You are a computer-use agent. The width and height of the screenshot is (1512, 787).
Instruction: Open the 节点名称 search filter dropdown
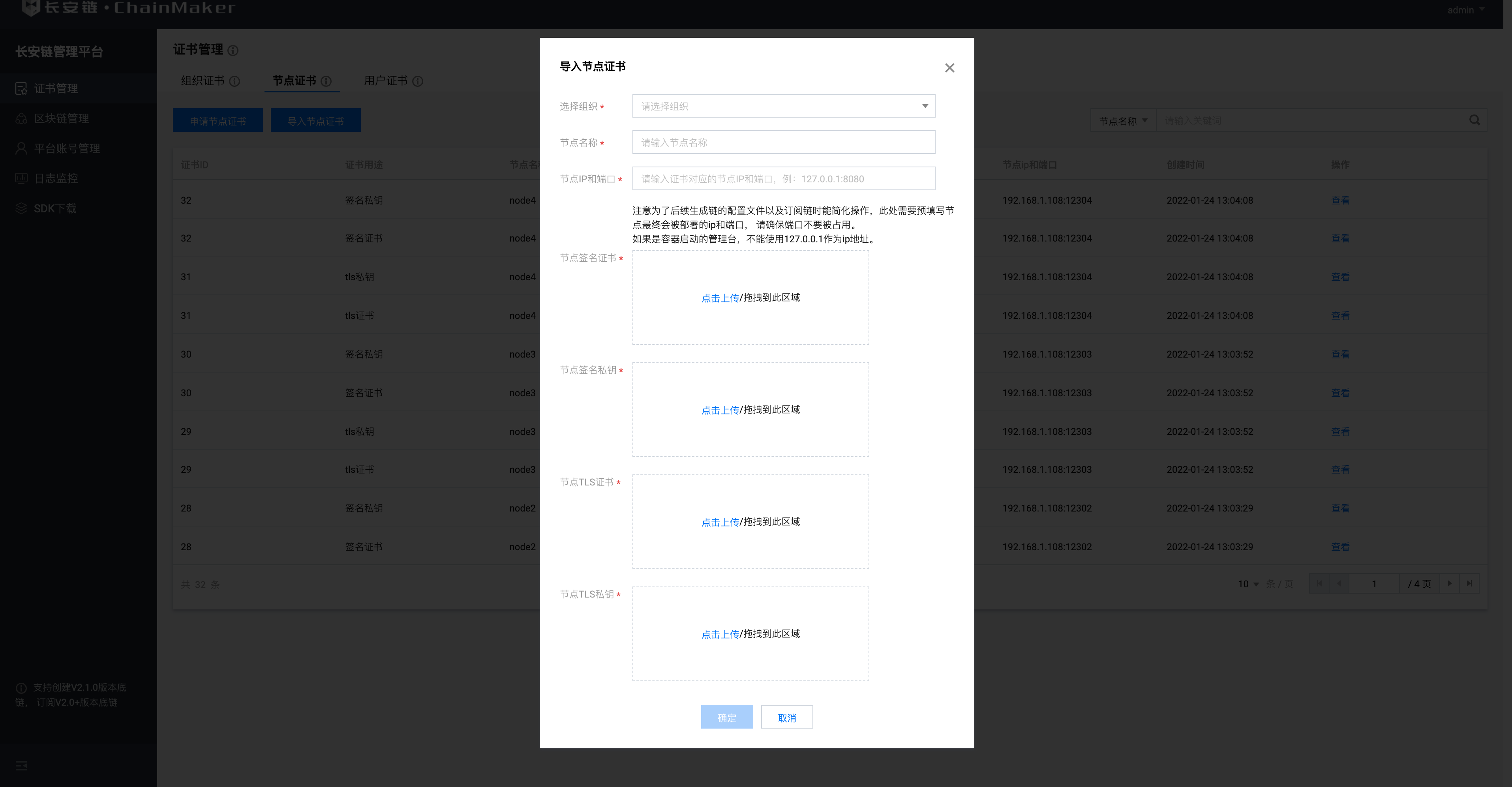point(1123,121)
